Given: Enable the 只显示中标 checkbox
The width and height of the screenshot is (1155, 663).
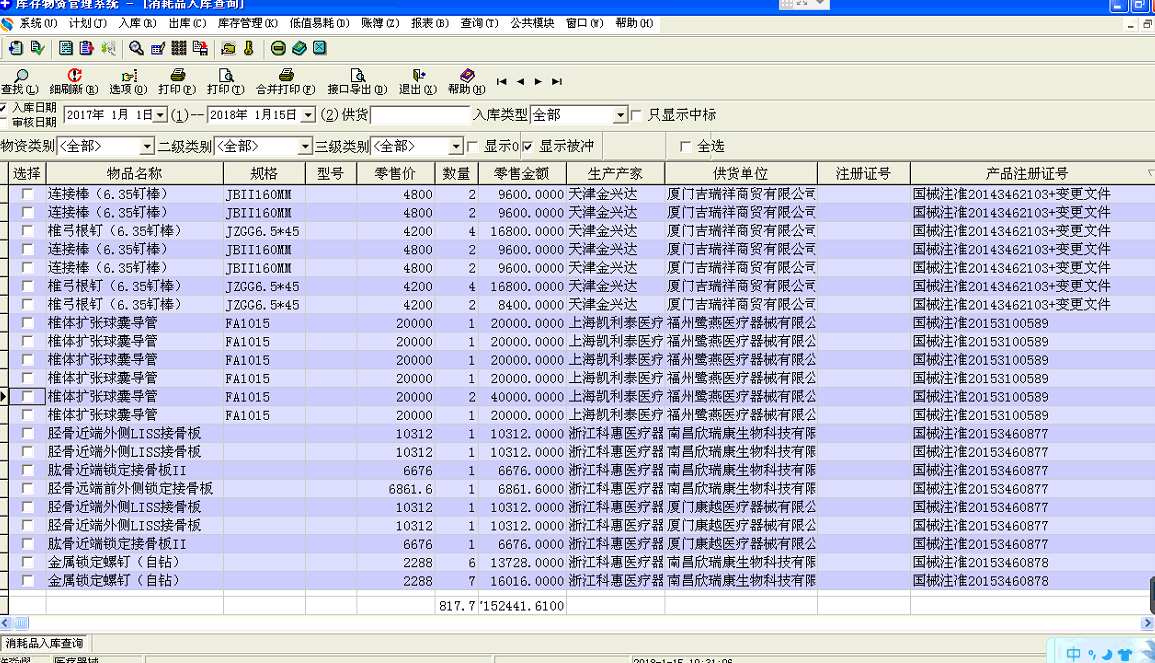Looking at the screenshot, I should click(636, 115).
